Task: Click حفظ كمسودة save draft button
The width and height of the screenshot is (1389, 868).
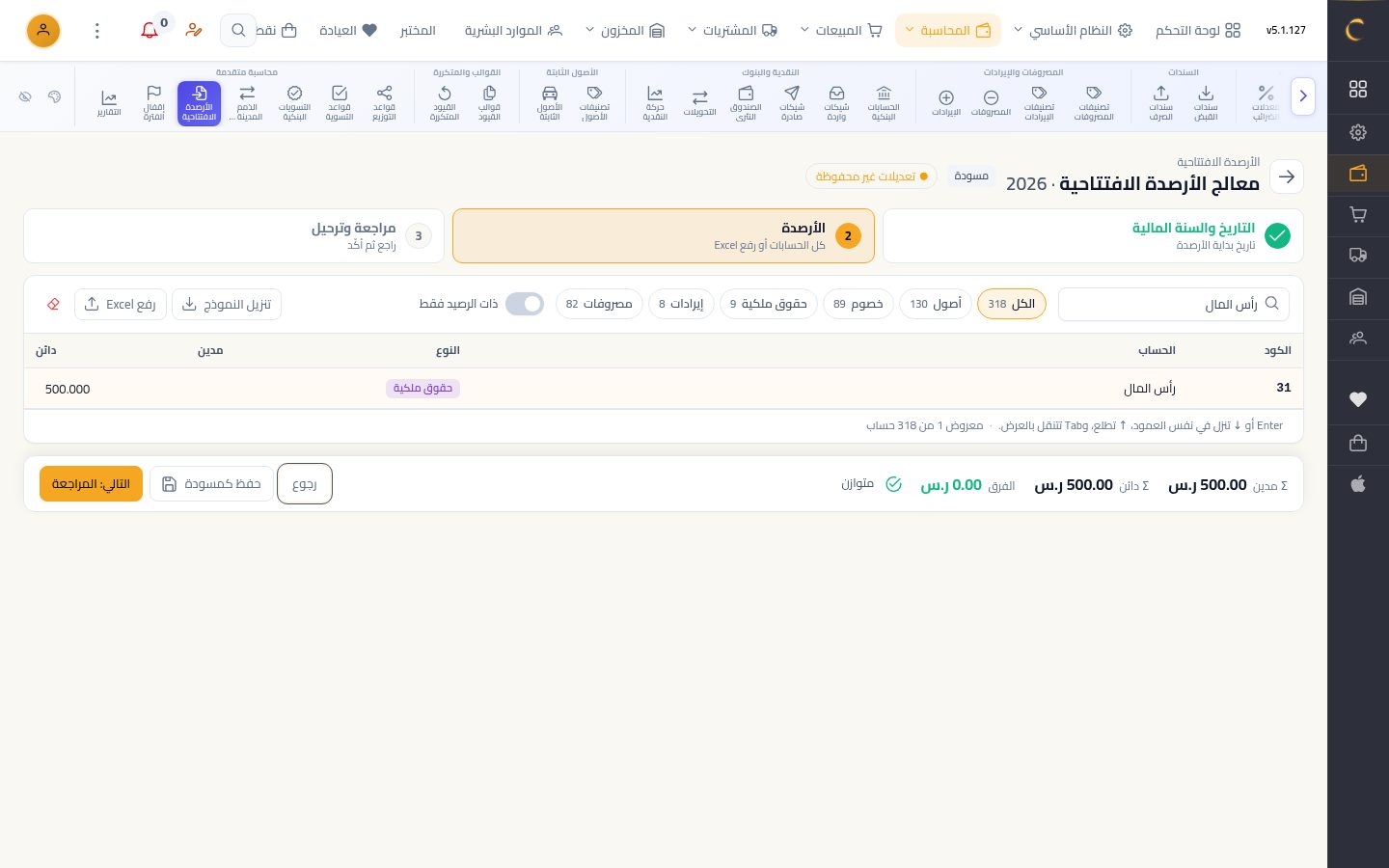Action: (212, 484)
